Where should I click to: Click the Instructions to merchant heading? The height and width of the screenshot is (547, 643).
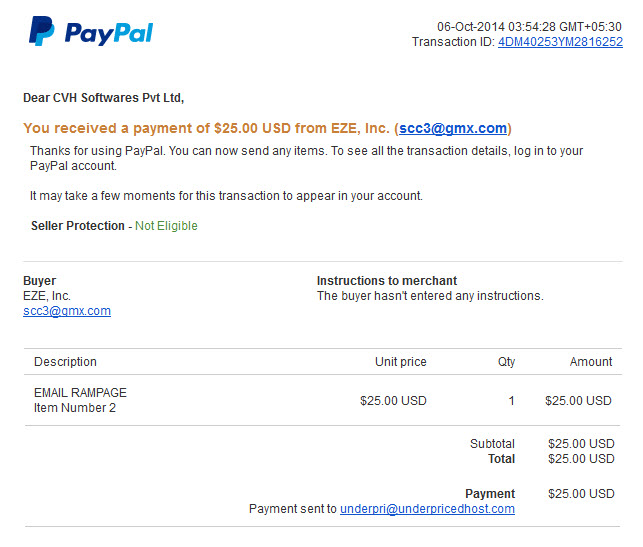click(x=387, y=281)
